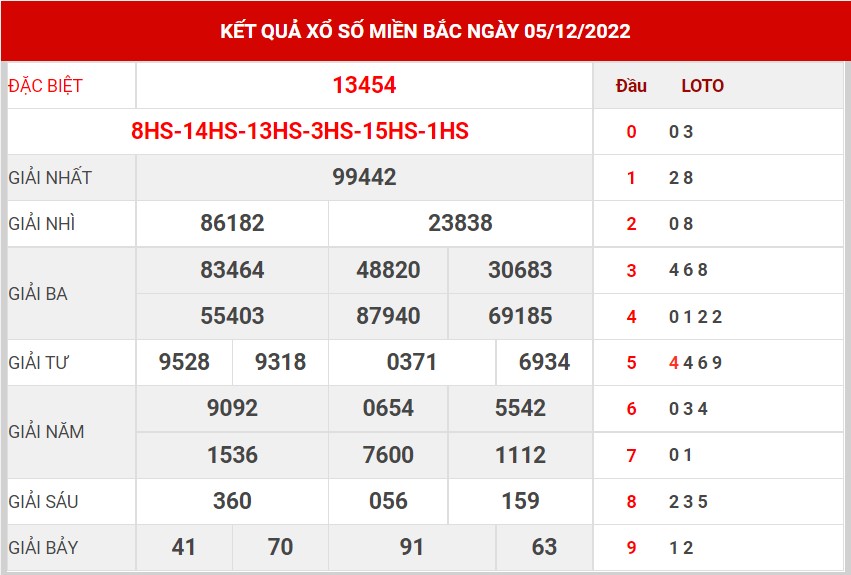851x575 pixels.
Task: Select third prize number 48820
Action: 388,270
